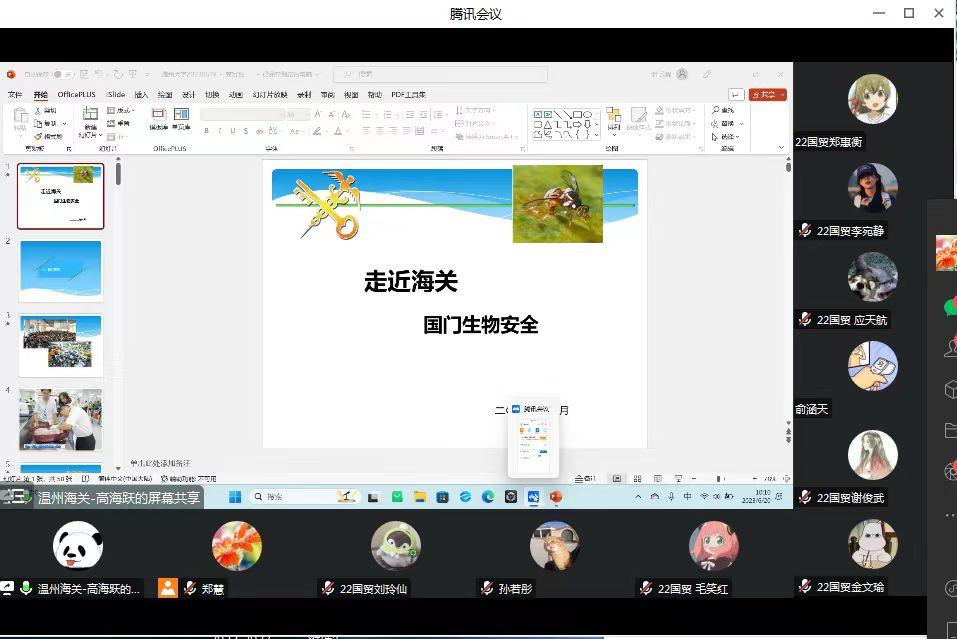This screenshot has width=957, height=639.
Task: Open the comments speech-bubble icon beside Share
Action: pyautogui.click(x=736, y=94)
